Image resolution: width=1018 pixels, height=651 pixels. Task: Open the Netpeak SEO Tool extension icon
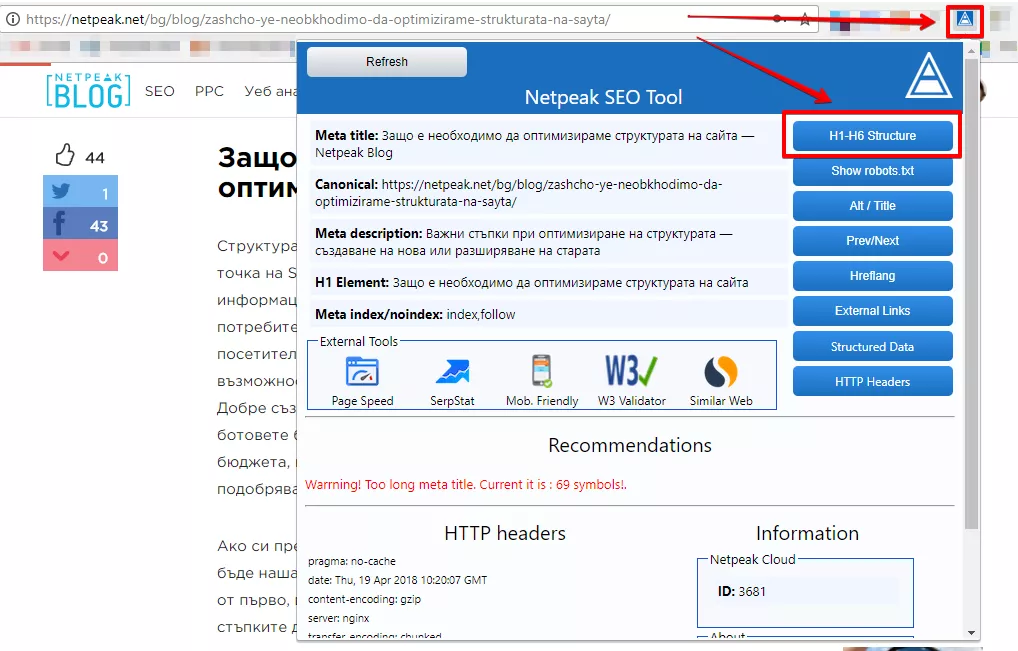pyautogui.click(x=965, y=19)
